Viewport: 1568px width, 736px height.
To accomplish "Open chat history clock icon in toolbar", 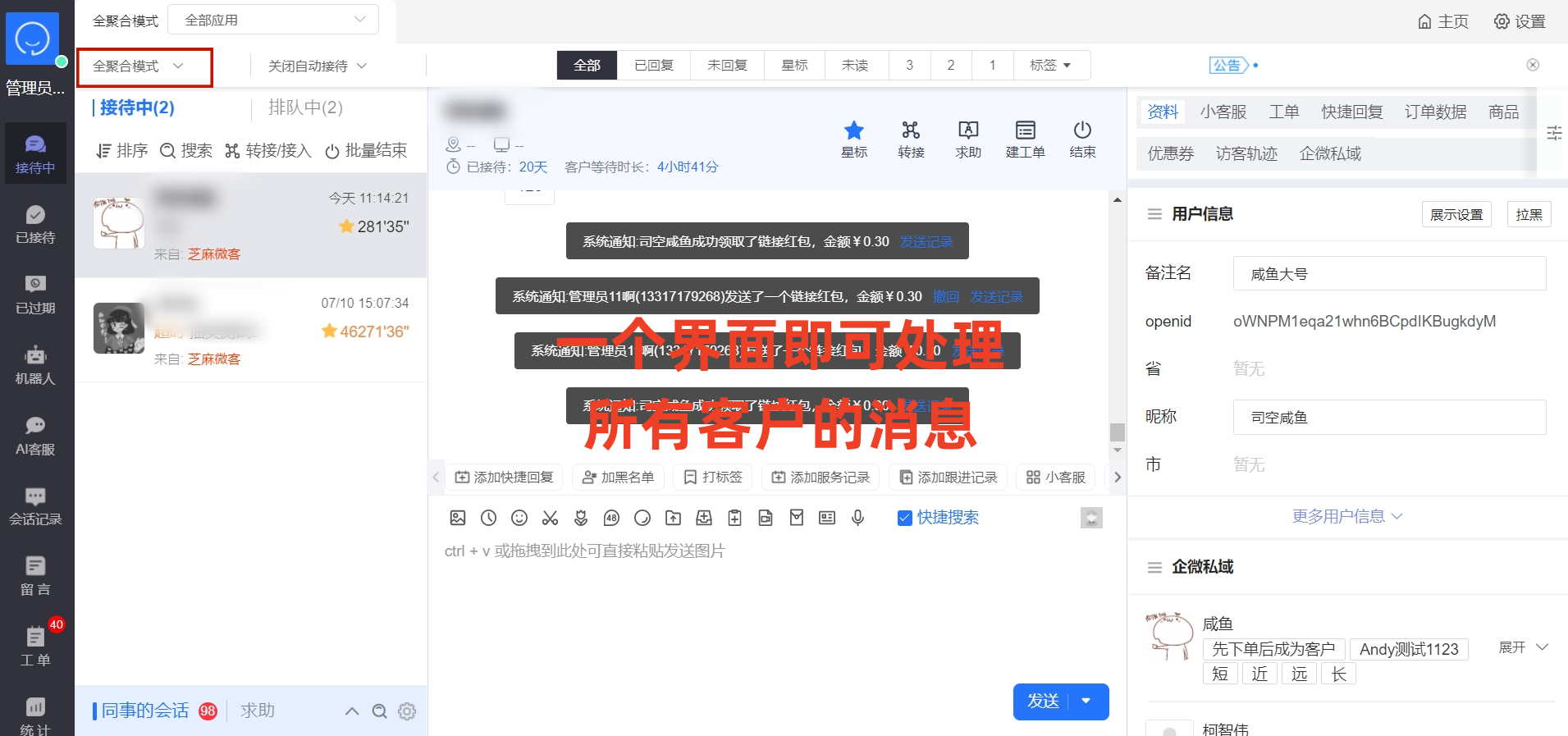I will [488, 518].
